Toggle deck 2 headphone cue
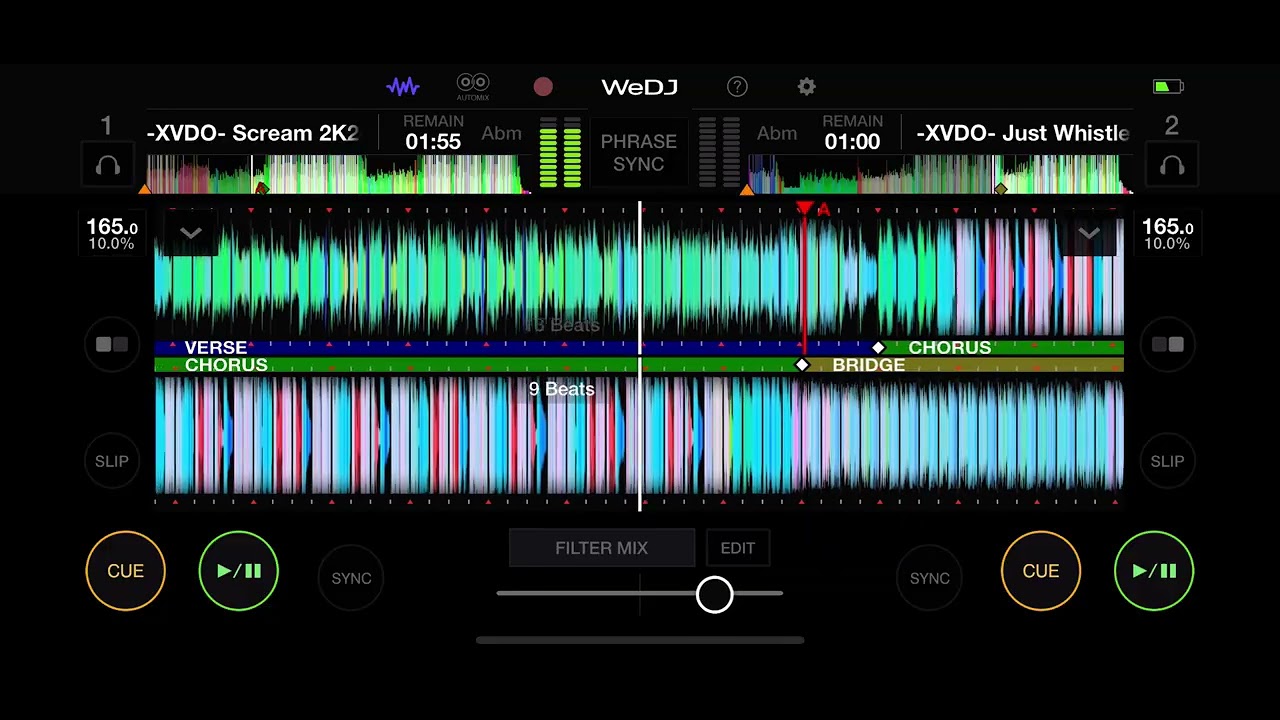The height and width of the screenshot is (720, 1280). 1172,166
